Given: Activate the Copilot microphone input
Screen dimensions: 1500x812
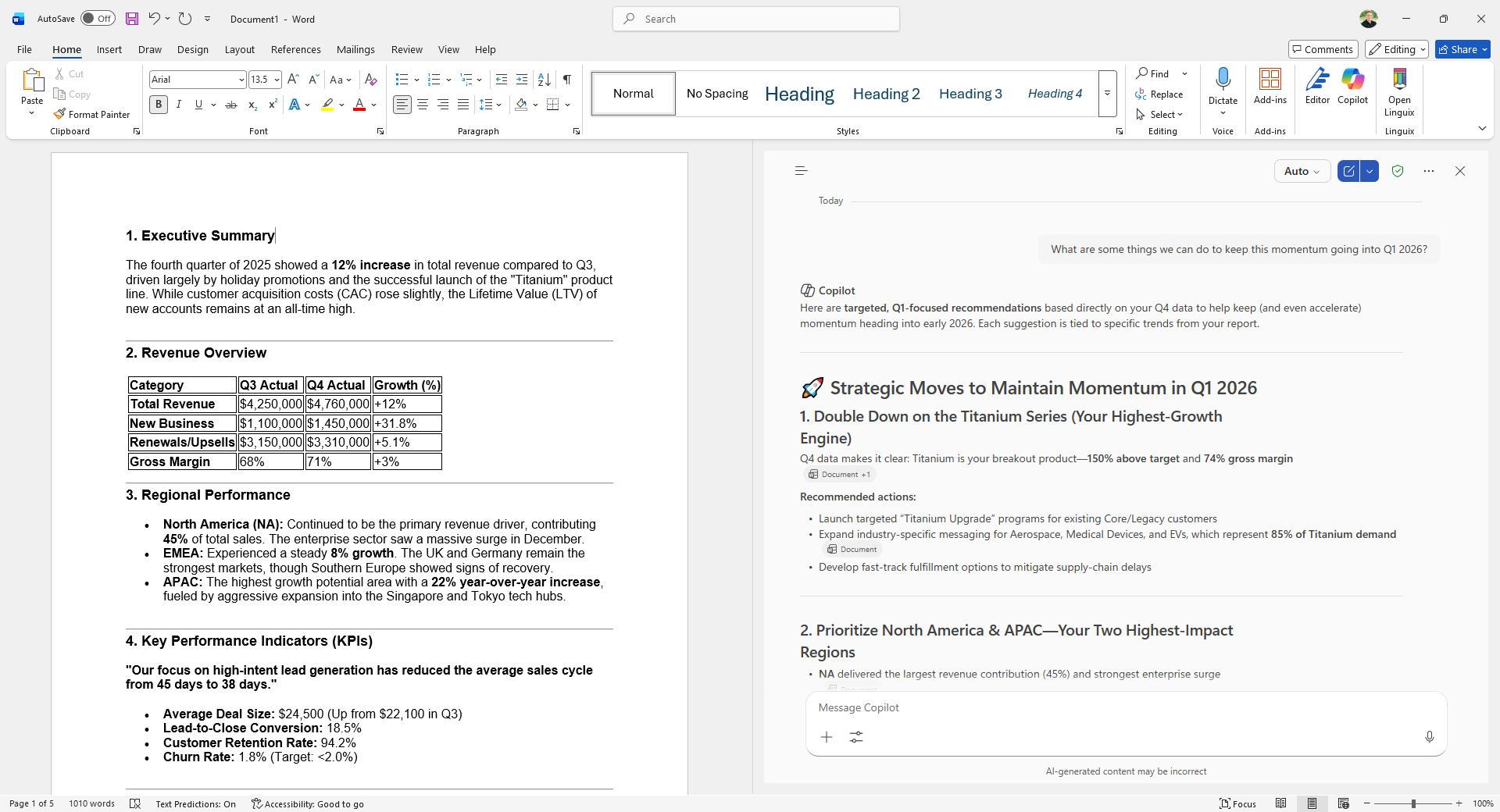Looking at the screenshot, I should (x=1429, y=736).
